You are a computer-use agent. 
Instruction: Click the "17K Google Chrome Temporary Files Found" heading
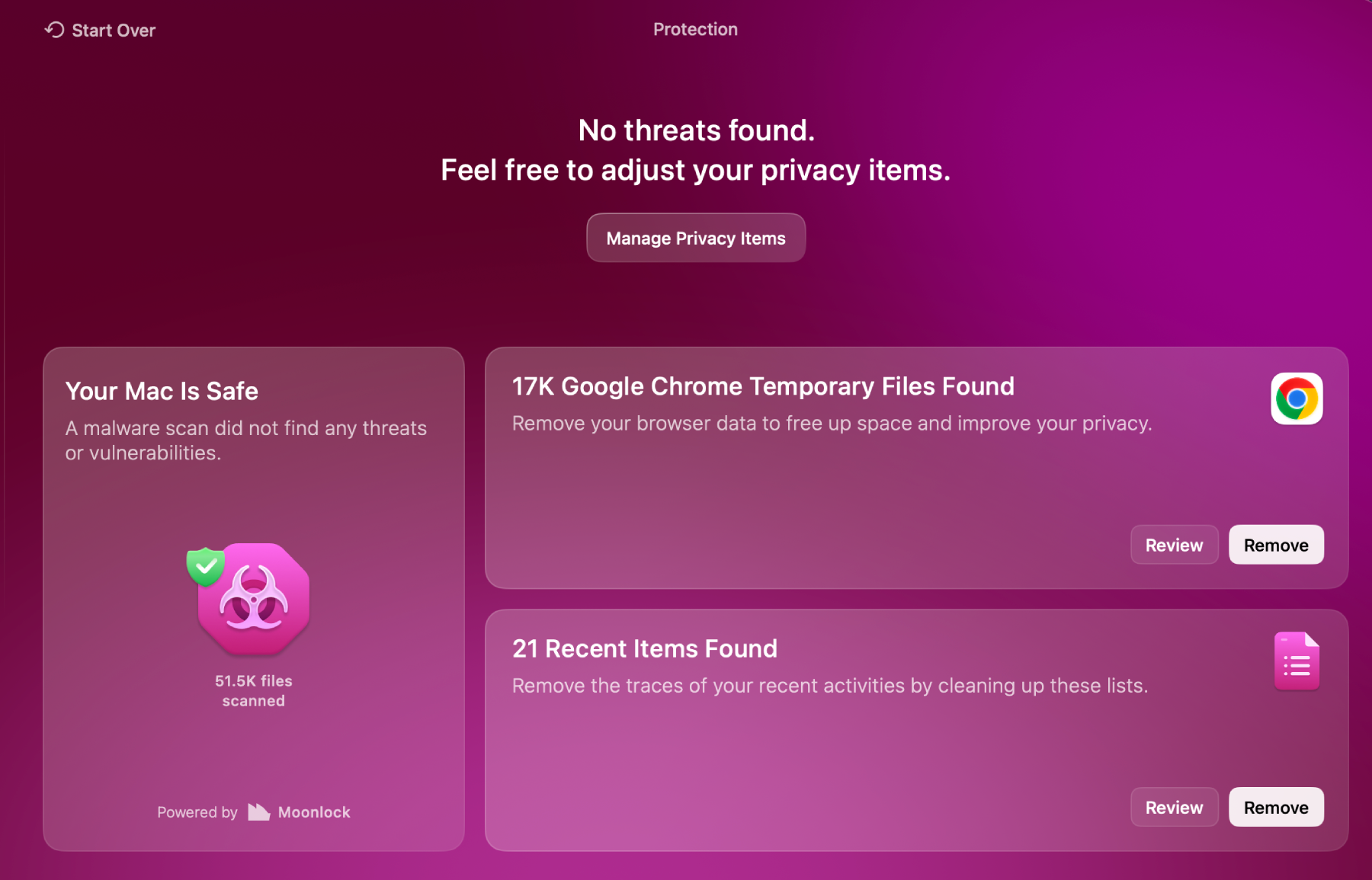click(x=762, y=387)
